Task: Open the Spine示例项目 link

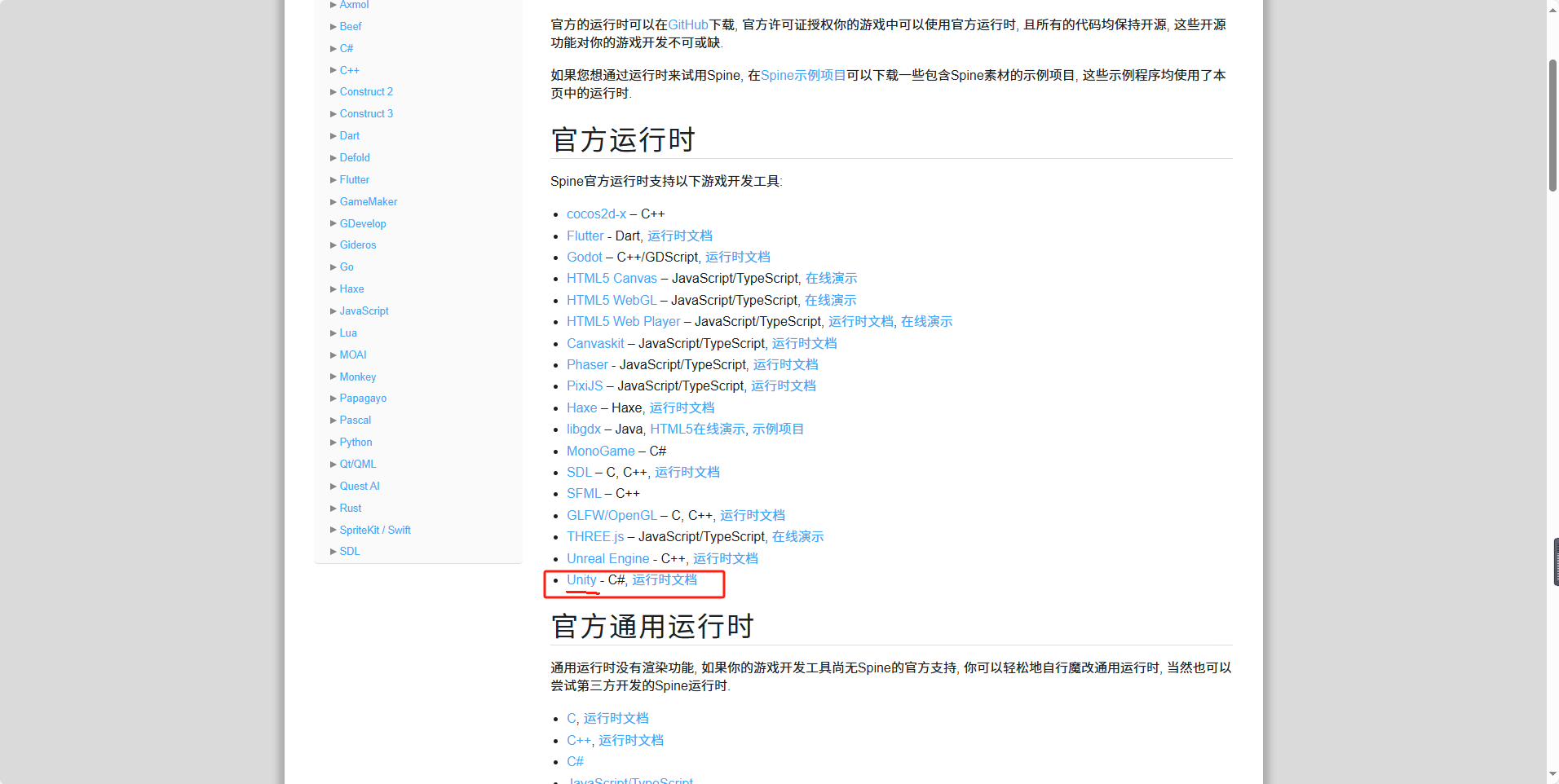Action: point(803,75)
